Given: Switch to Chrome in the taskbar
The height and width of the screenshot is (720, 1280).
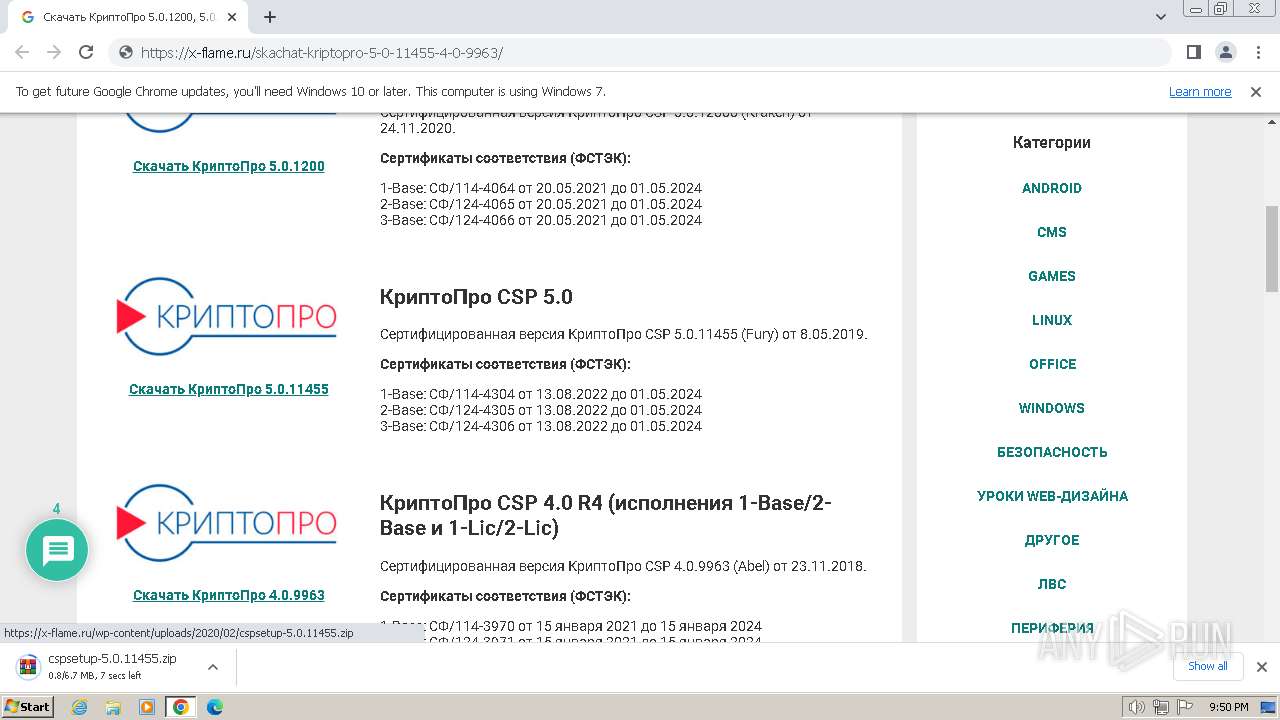Looking at the screenshot, I should [x=181, y=707].
